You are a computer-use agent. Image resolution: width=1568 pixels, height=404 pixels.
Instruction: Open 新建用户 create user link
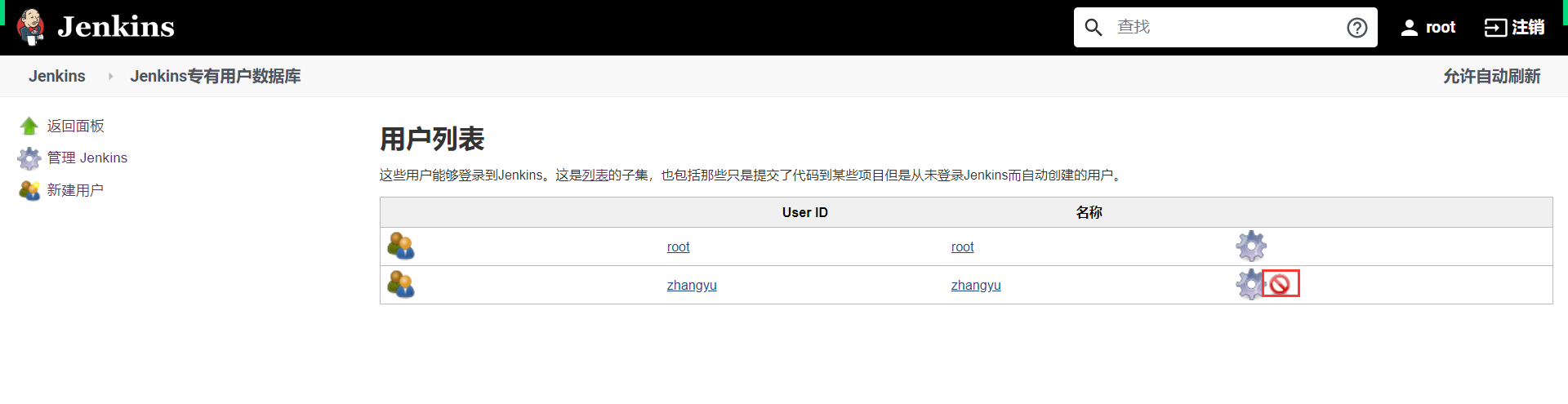click(x=75, y=190)
